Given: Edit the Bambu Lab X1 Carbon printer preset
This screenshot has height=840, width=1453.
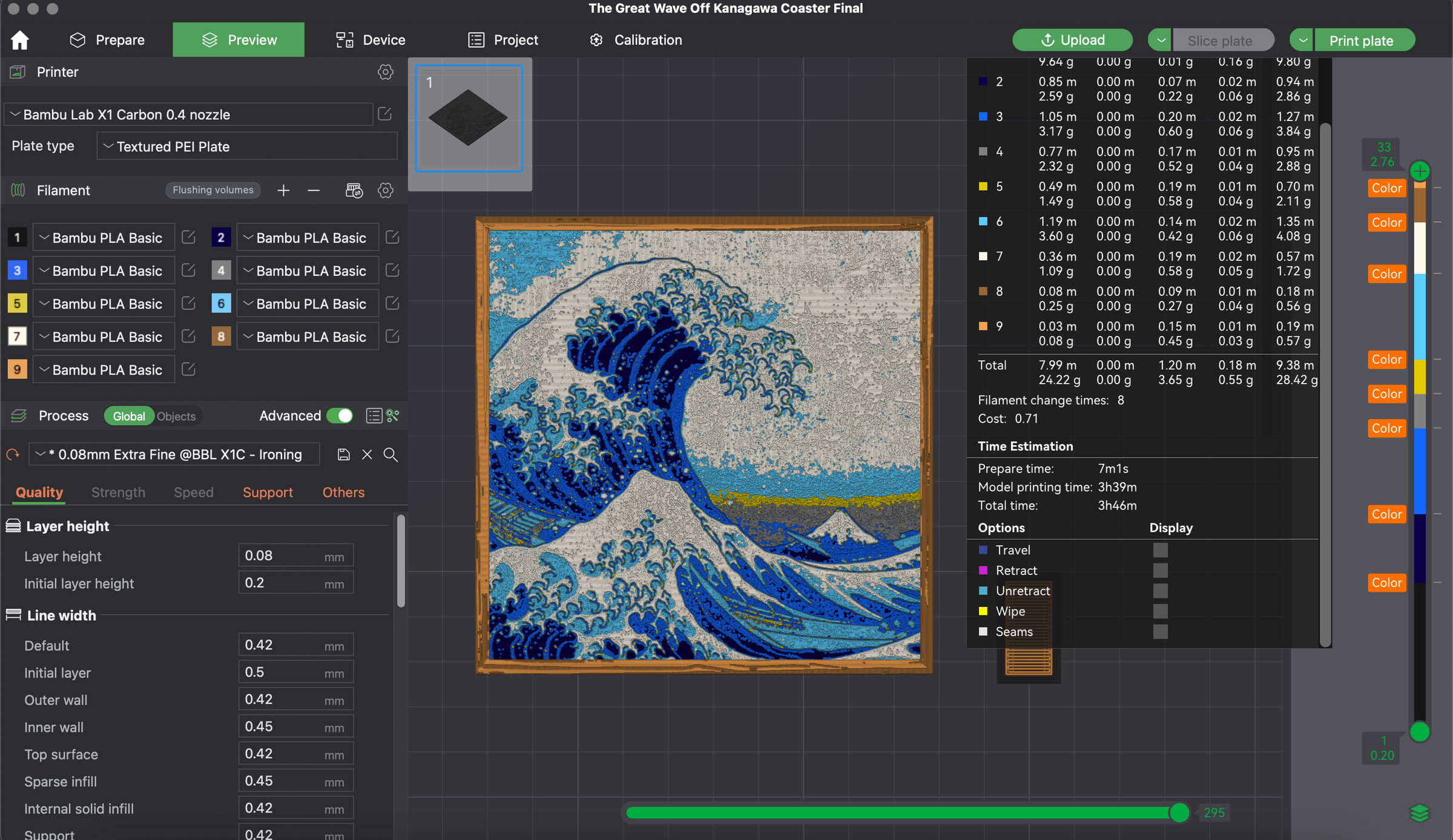Looking at the screenshot, I should pos(384,114).
